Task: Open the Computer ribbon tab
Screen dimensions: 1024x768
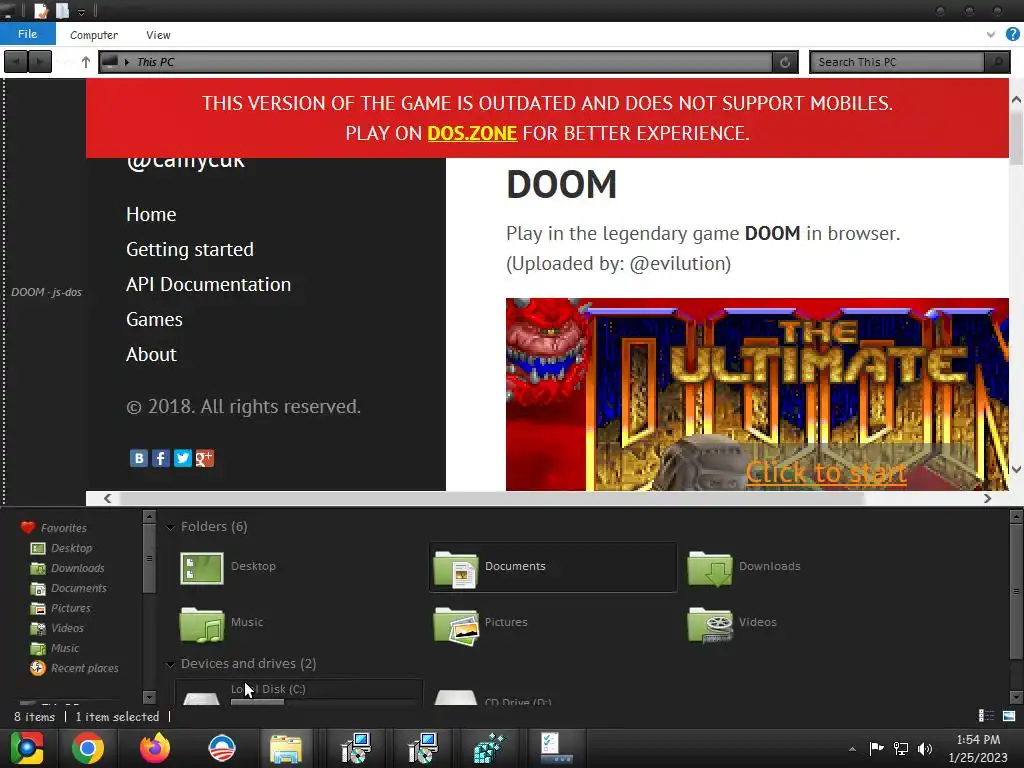Action: tap(93, 35)
